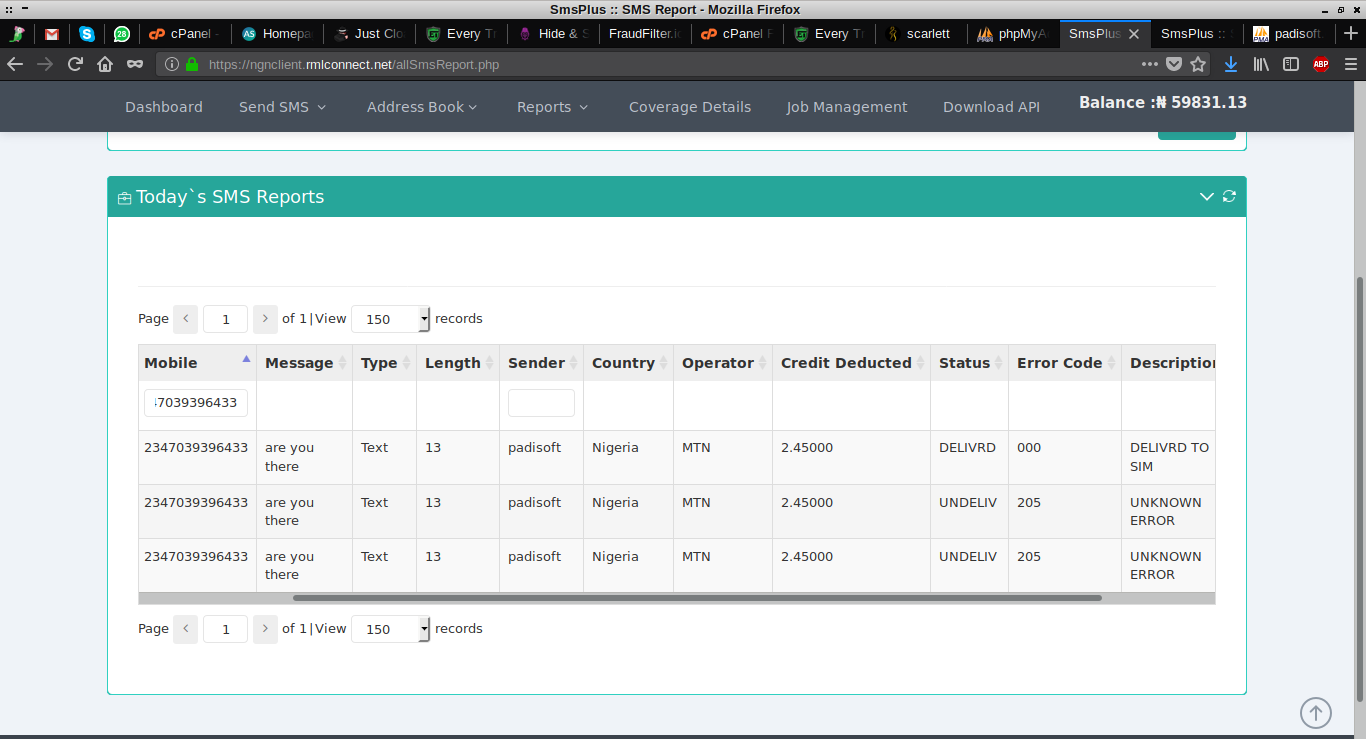This screenshot has width=1366, height=739.
Task: Sort the table by Message column
Action: tap(304, 363)
